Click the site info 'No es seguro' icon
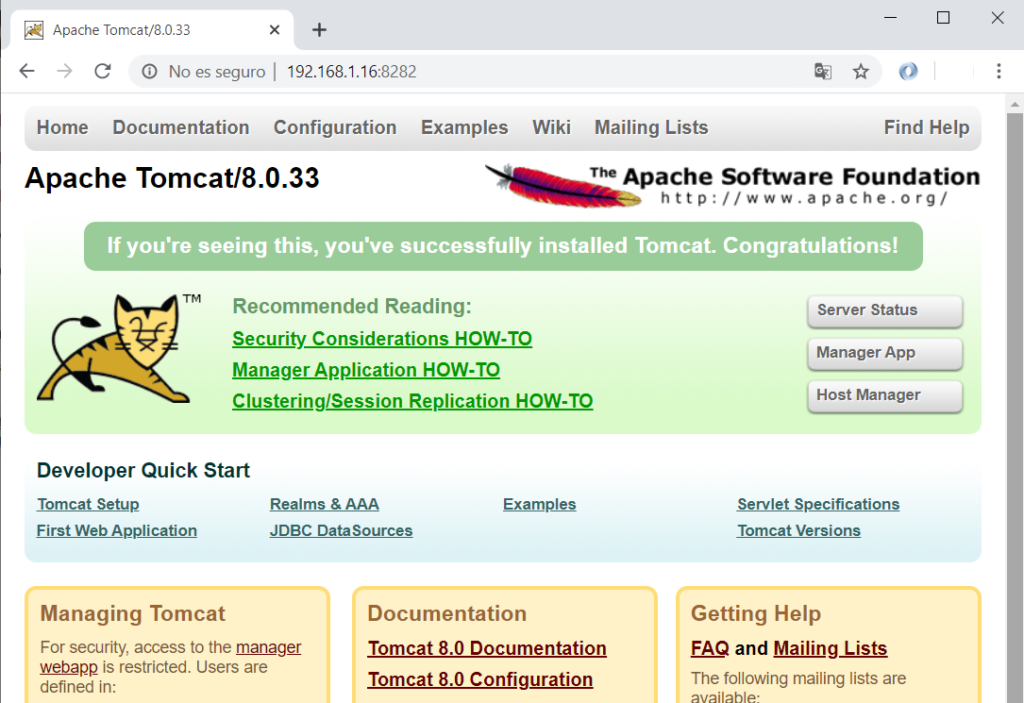 tap(150, 71)
